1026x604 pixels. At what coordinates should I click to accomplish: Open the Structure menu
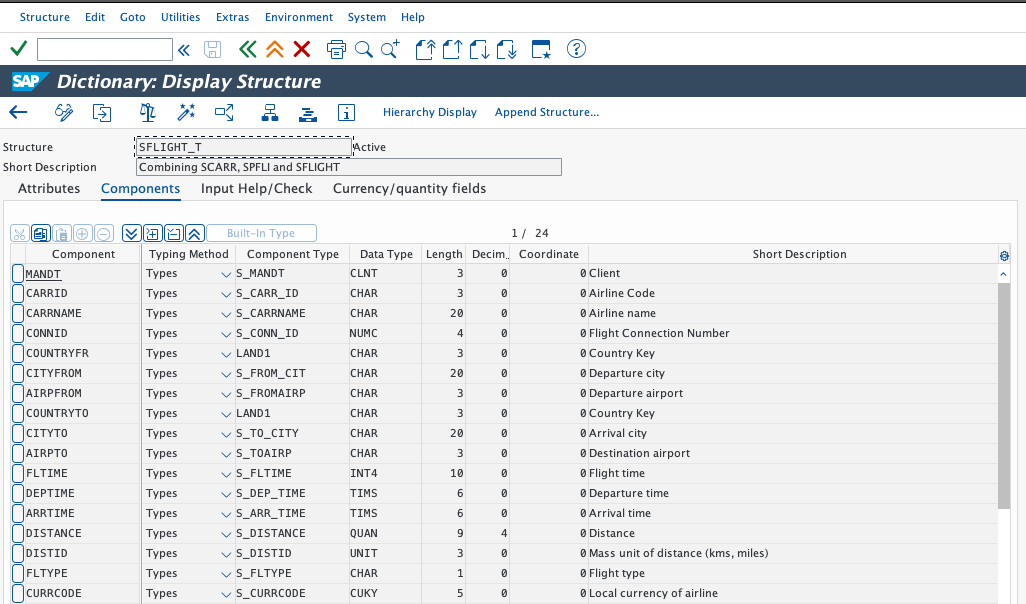click(x=44, y=17)
